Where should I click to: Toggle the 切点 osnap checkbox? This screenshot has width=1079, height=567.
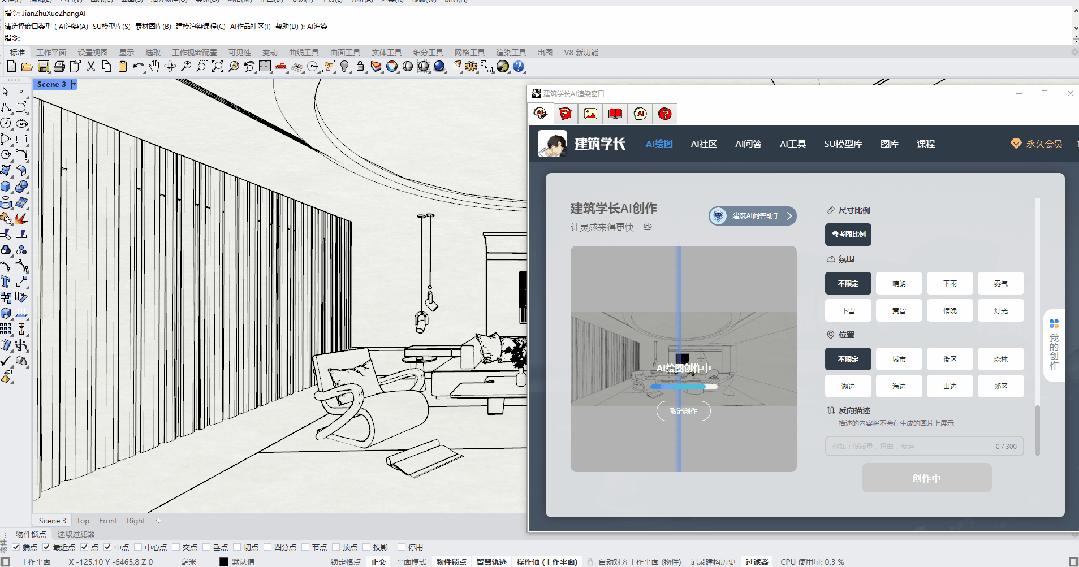click(x=237, y=548)
